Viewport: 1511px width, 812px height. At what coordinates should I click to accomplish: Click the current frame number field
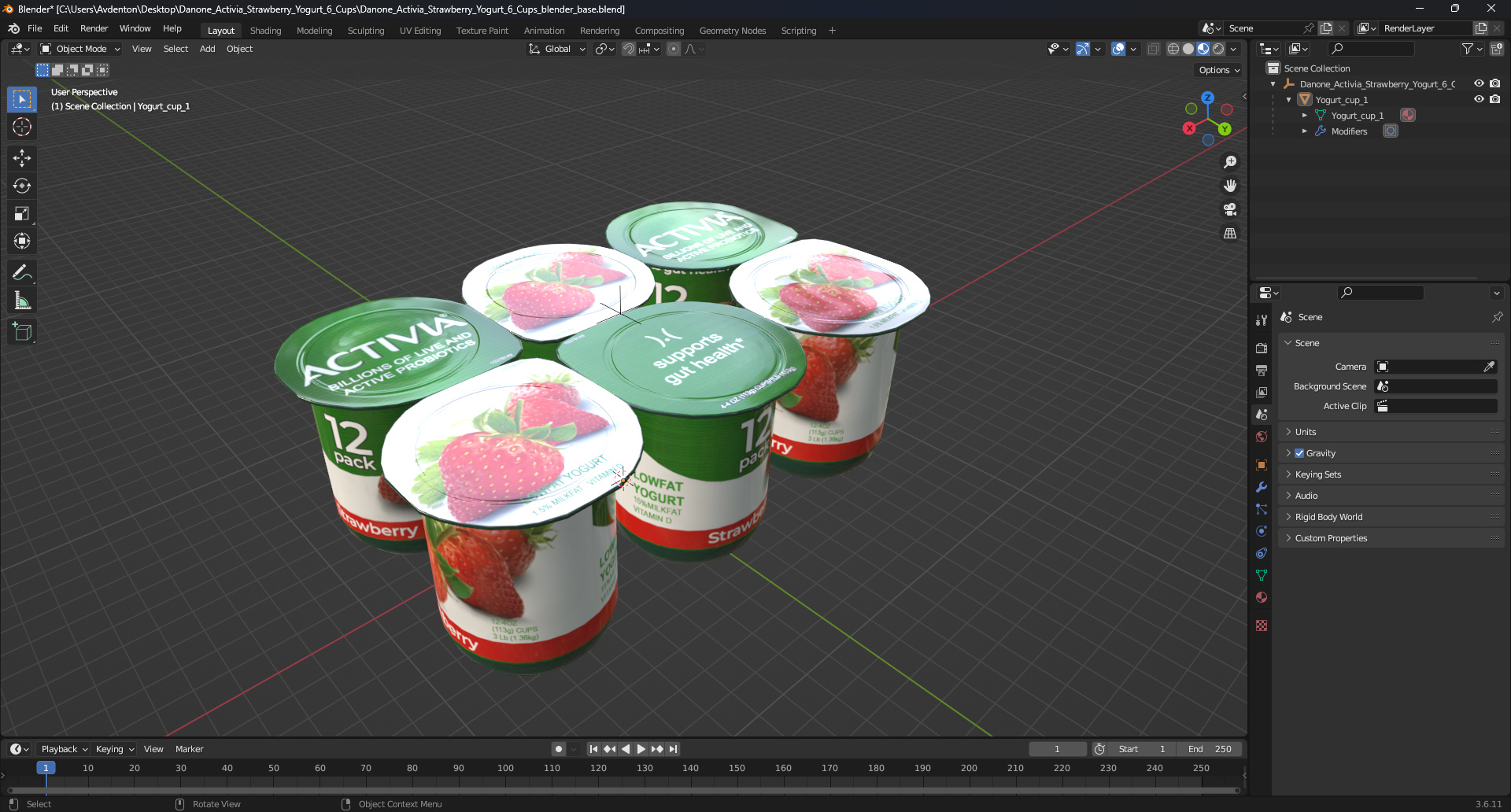(x=1057, y=749)
